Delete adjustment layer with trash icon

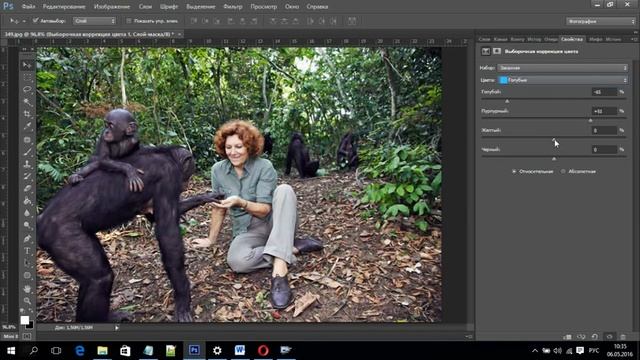coord(623,337)
